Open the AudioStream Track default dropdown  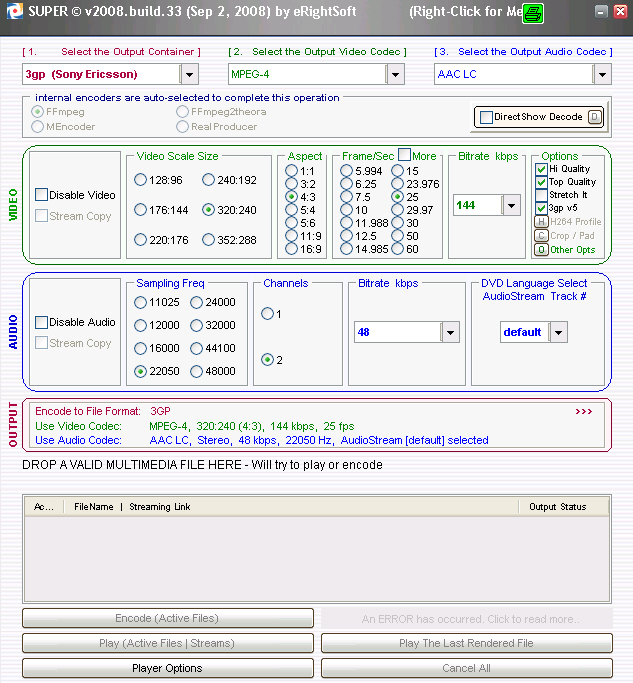[559, 332]
